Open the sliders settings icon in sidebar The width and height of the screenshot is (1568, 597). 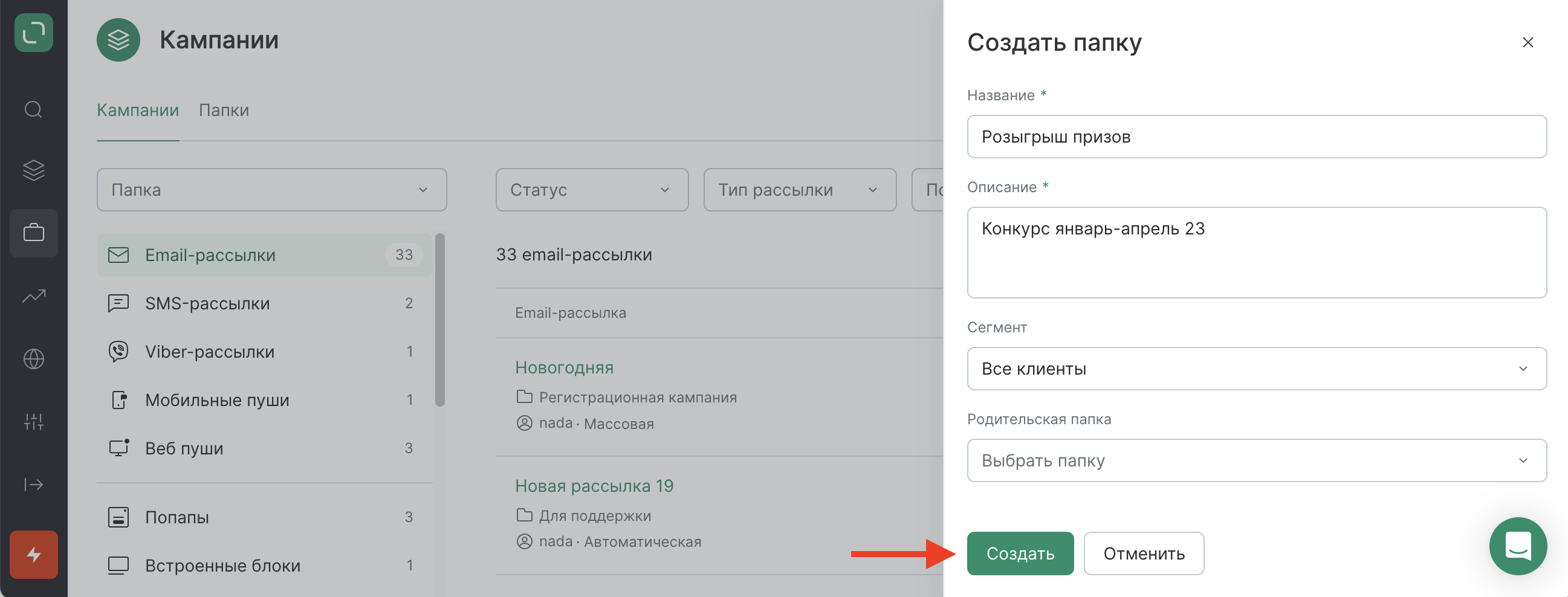33,422
